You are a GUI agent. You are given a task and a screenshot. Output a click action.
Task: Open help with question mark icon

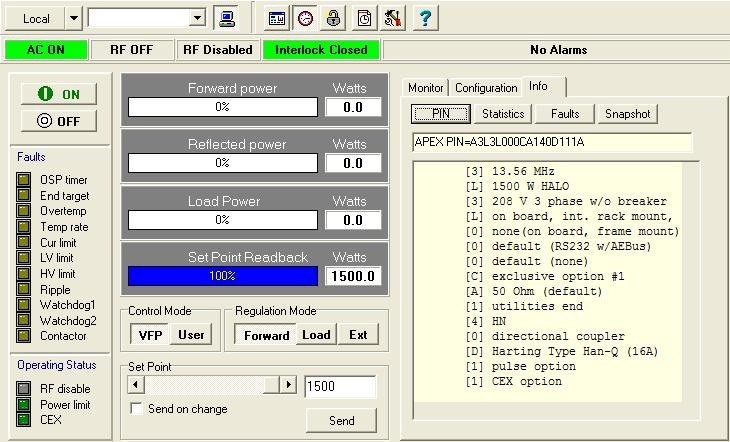tap(423, 18)
